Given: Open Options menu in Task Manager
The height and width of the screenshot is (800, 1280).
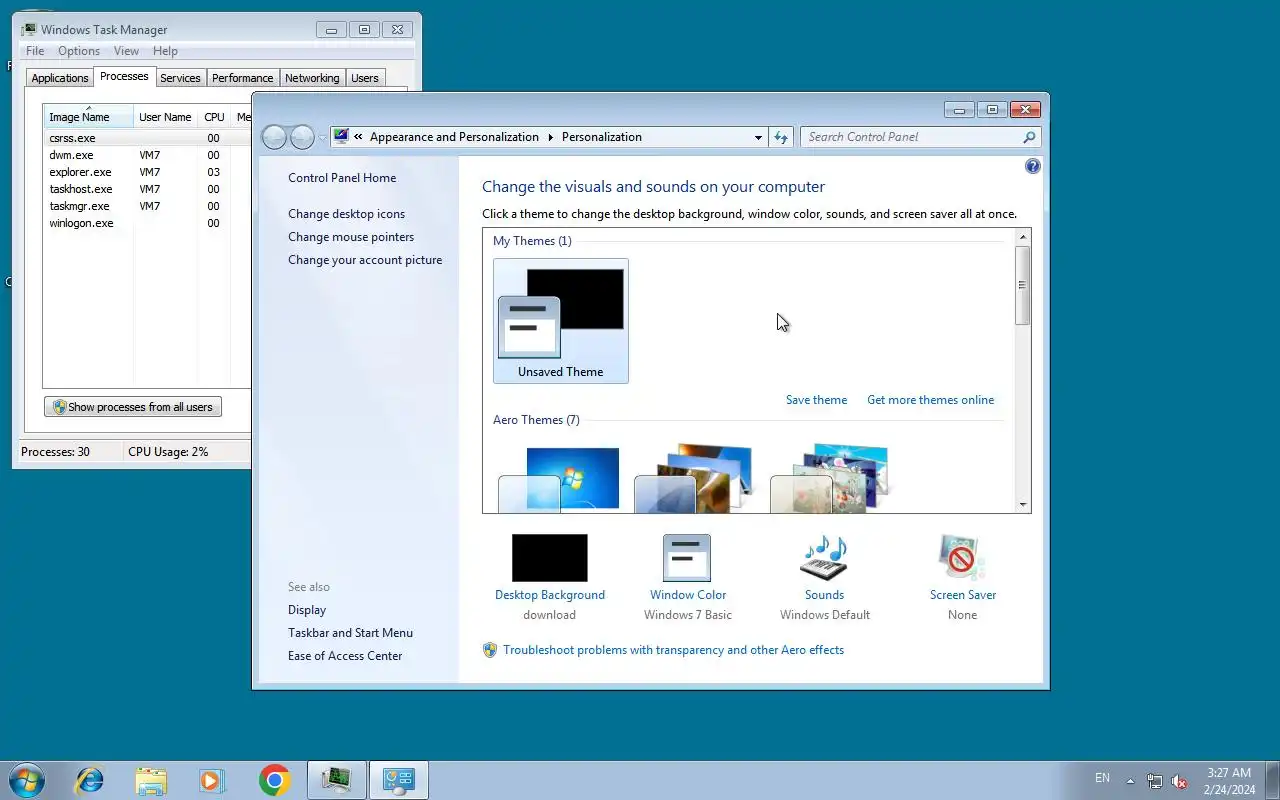Looking at the screenshot, I should click(x=79, y=51).
